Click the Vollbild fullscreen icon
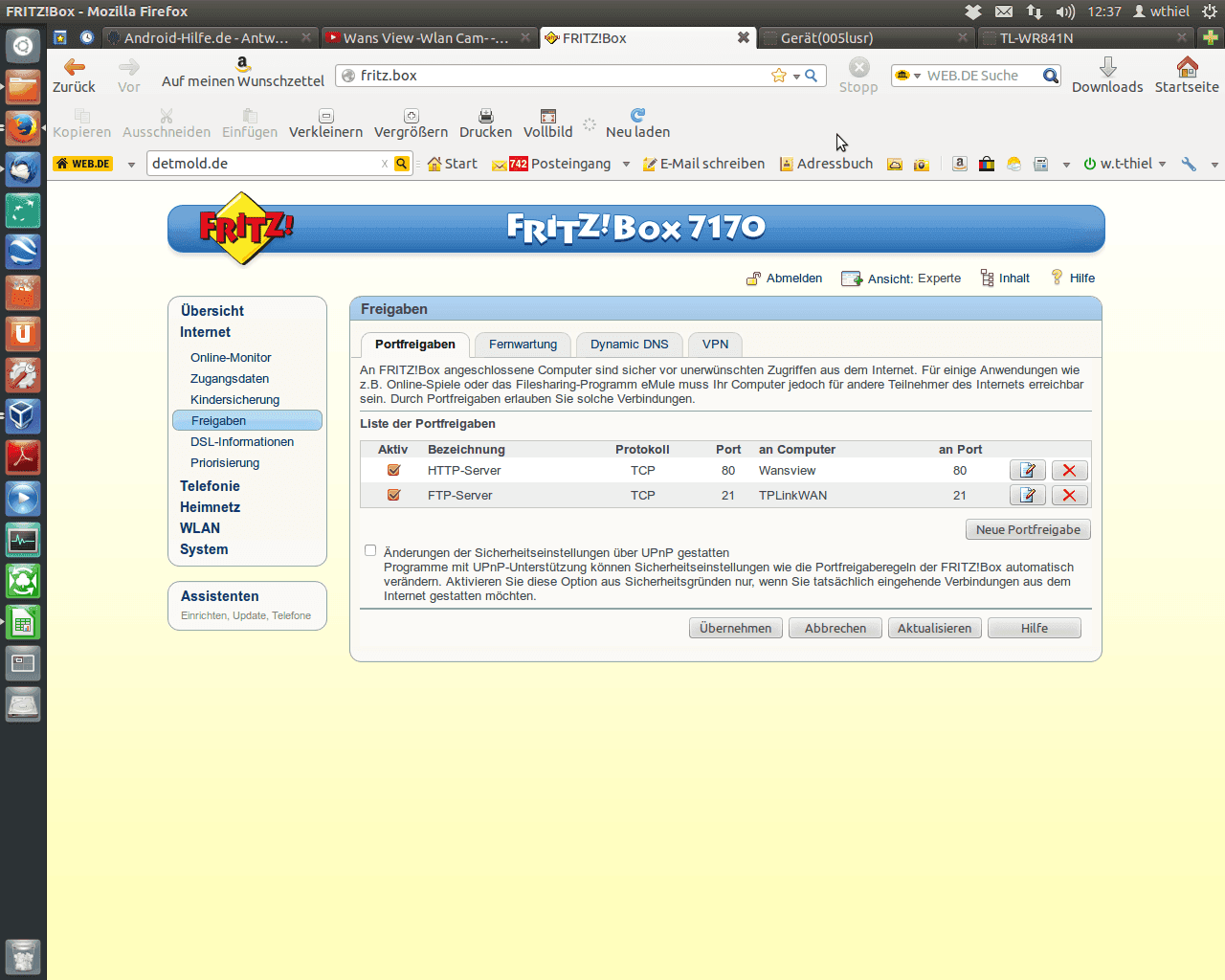 click(547, 116)
